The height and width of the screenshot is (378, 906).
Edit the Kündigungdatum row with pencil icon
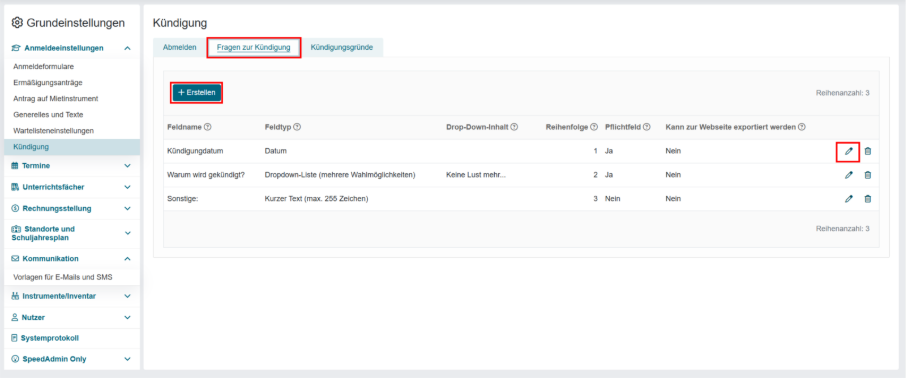tap(848, 151)
